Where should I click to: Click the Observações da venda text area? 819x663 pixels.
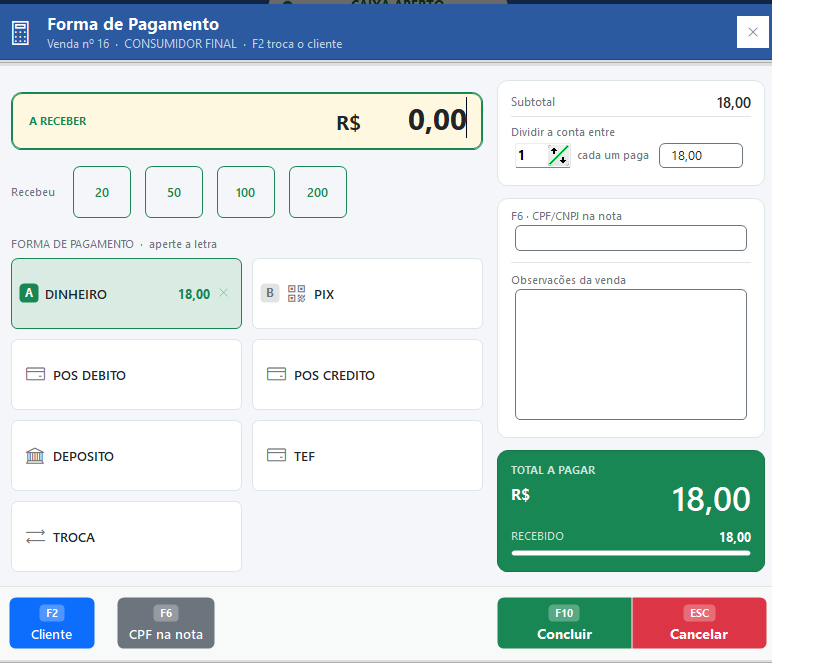pyautogui.click(x=630, y=355)
